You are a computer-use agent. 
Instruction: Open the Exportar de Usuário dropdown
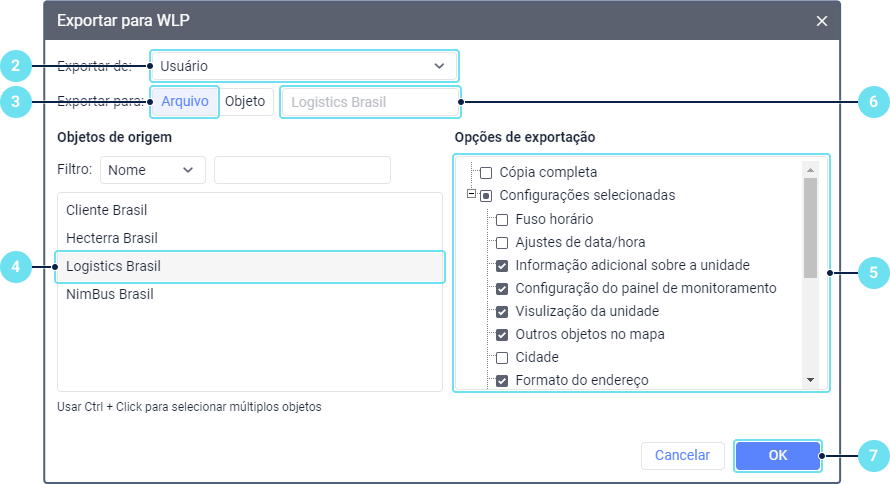[x=304, y=66]
